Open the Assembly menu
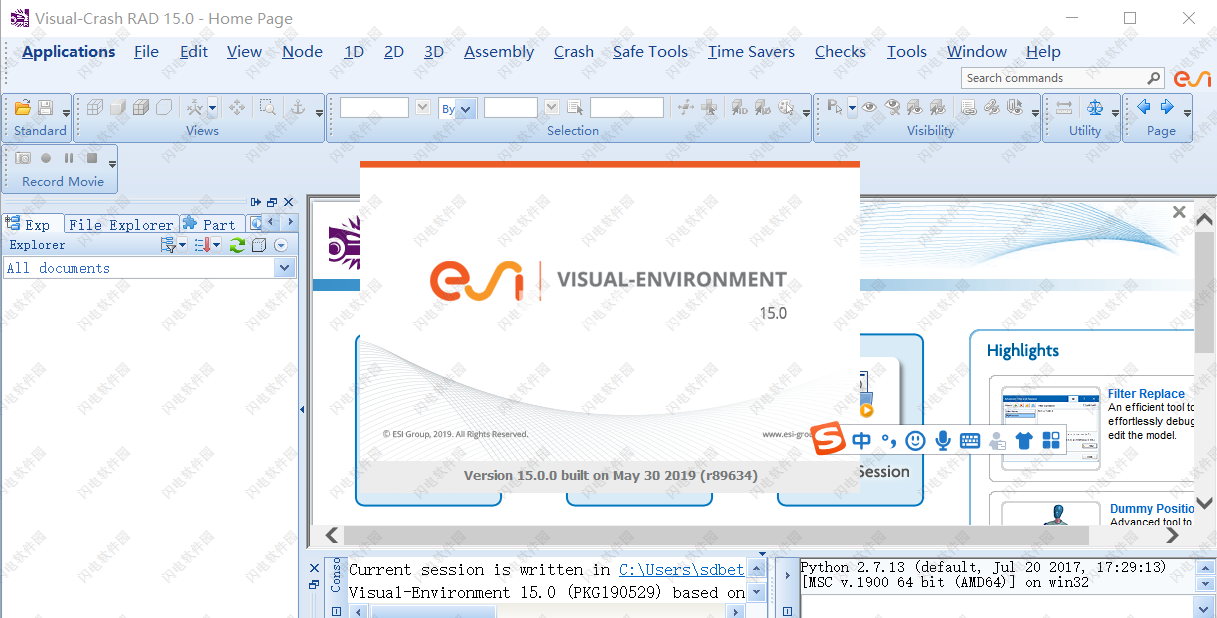The image size is (1217, 618). 499,52
